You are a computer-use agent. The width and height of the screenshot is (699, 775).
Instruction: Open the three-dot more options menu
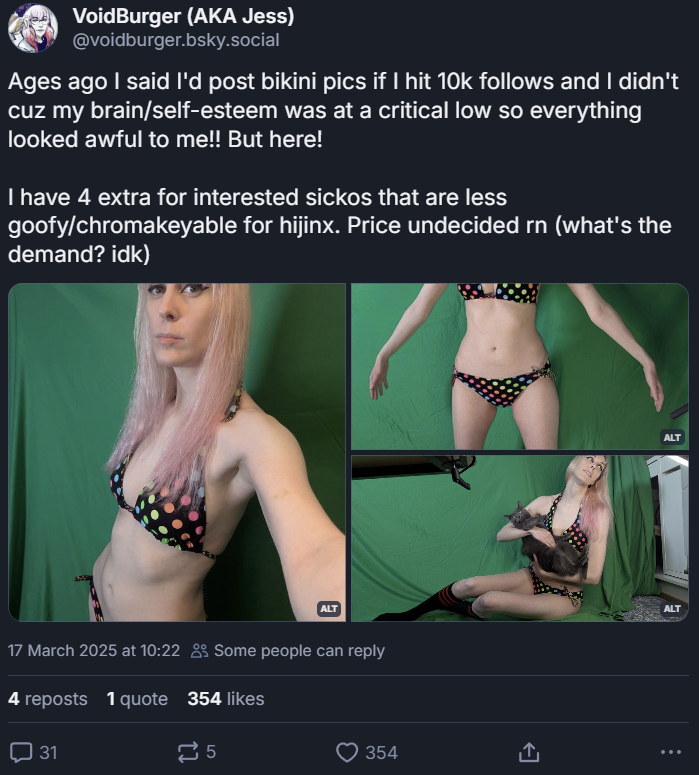(670, 752)
